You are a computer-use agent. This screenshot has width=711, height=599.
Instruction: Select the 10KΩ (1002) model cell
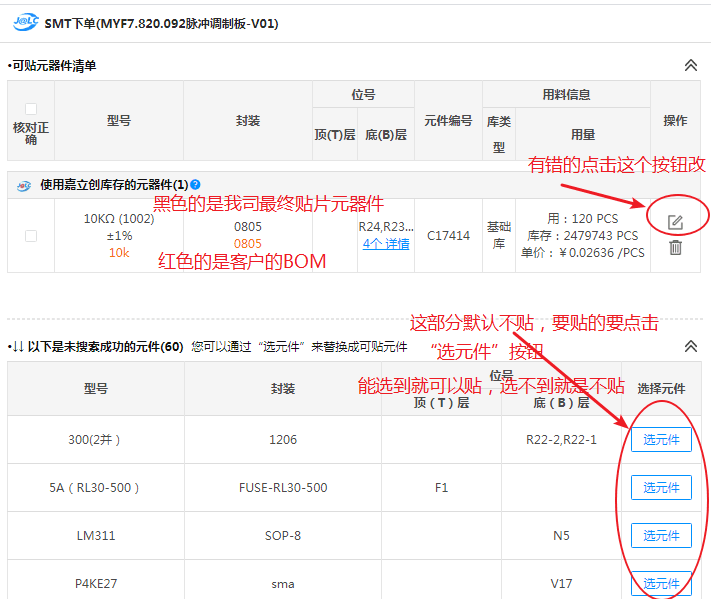118,218
